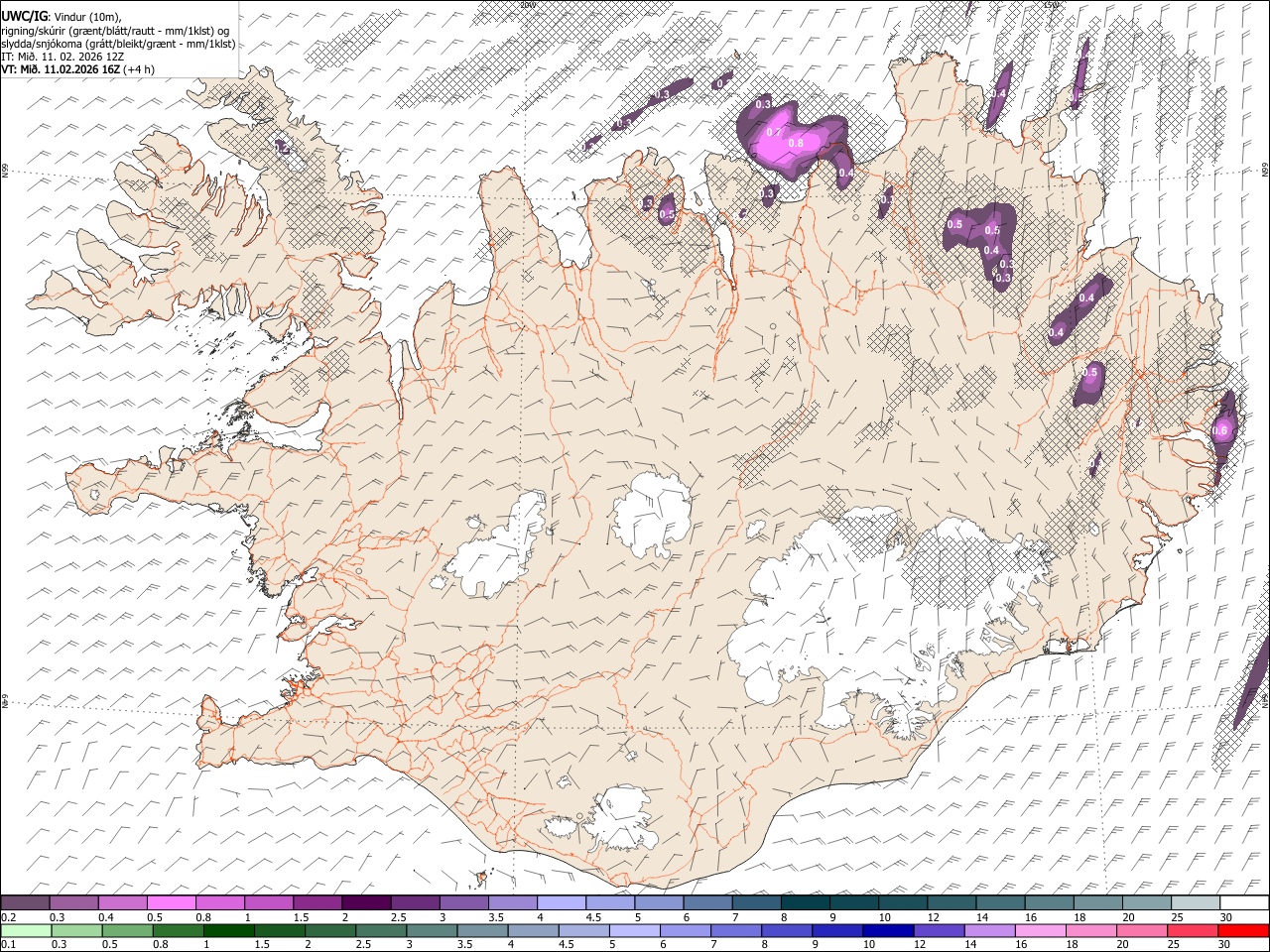Pick the light violet 14 rain legend swatch

989,930
